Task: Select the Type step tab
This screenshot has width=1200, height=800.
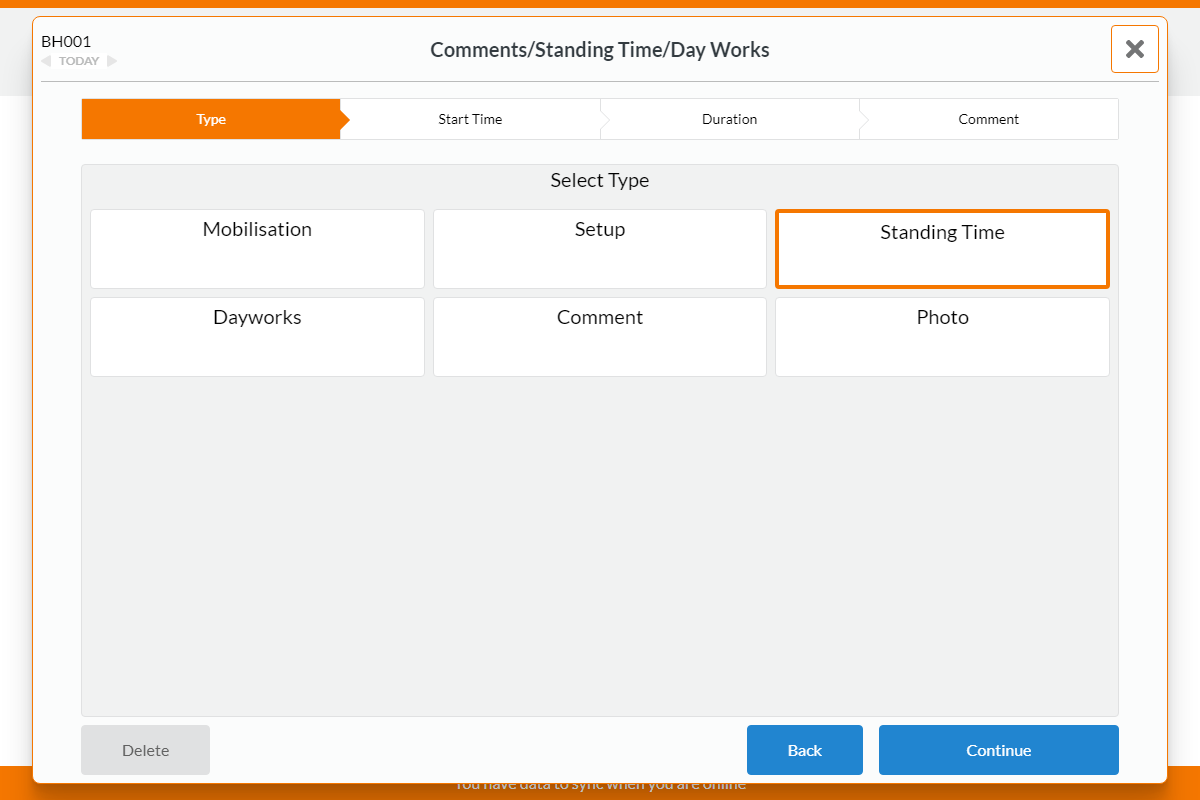Action: tap(211, 119)
